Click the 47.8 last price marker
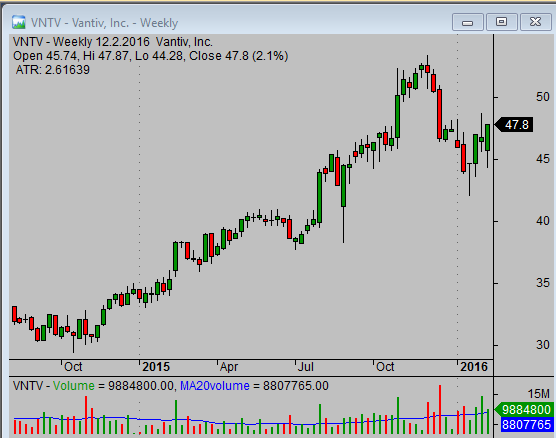556x438 pixels. point(513,125)
